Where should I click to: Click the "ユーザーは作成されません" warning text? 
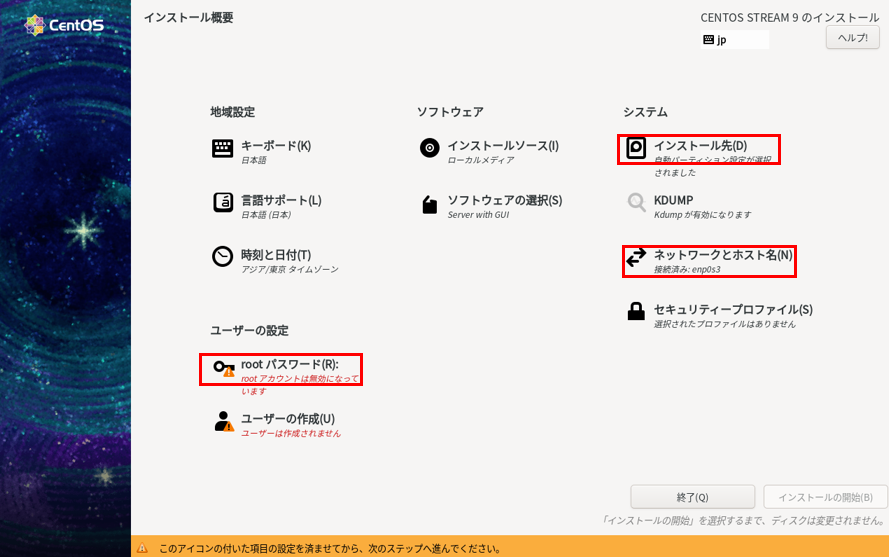(x=291, y=433)
